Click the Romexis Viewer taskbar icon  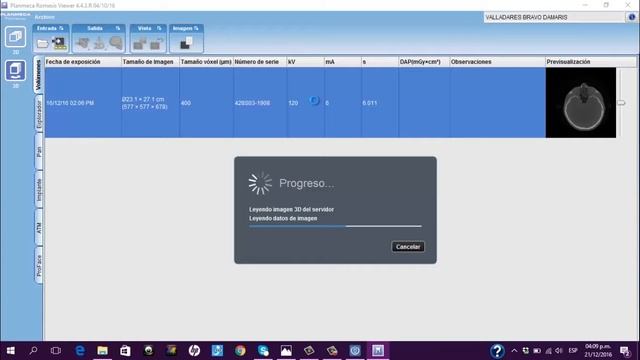[378, 351]
